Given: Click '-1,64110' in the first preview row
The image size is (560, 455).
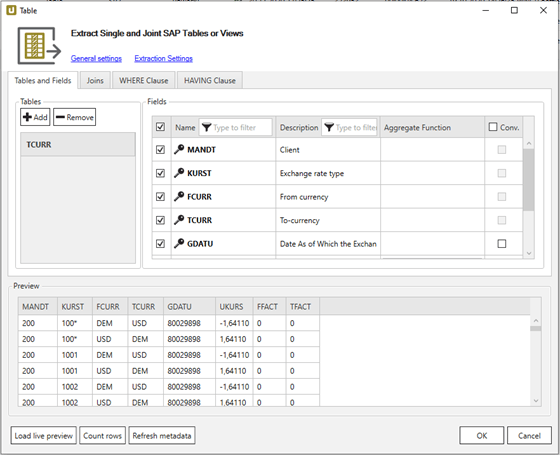Looking at the screenshot, I should [x=234, y=323].
